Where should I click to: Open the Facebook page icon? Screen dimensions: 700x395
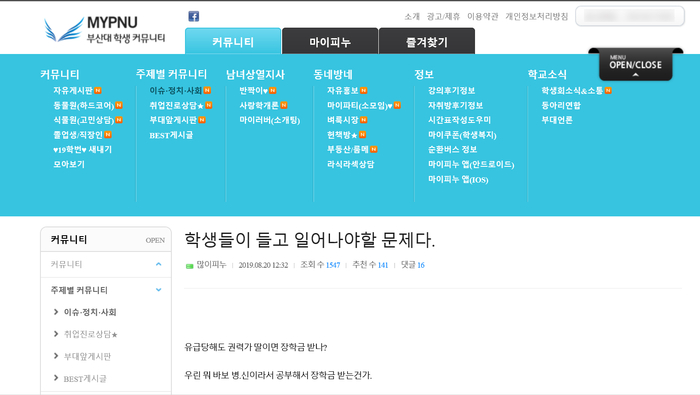pyautogui.click(x=193, y=17)
